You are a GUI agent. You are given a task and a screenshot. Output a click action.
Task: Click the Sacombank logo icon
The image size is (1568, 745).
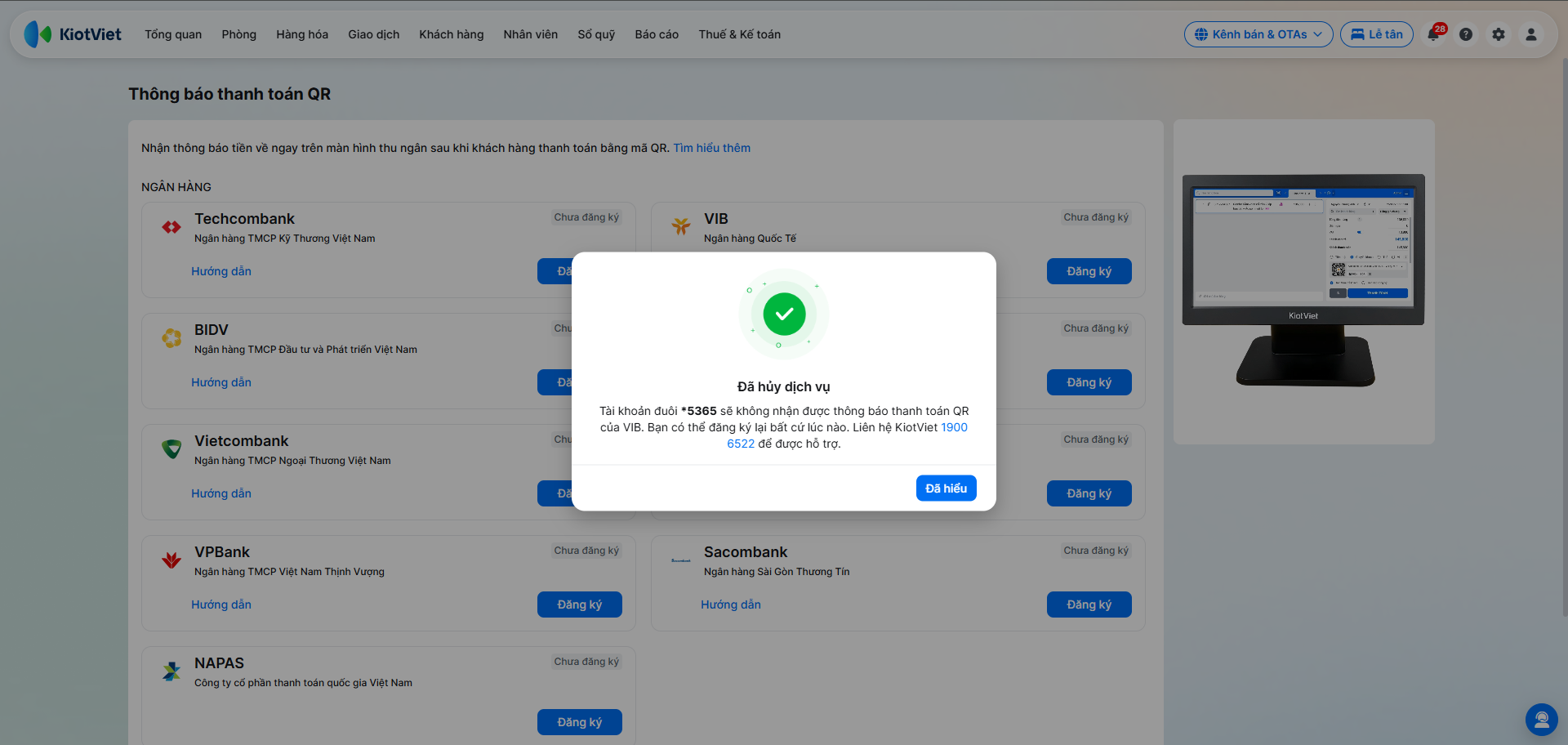tap(681, 560)
